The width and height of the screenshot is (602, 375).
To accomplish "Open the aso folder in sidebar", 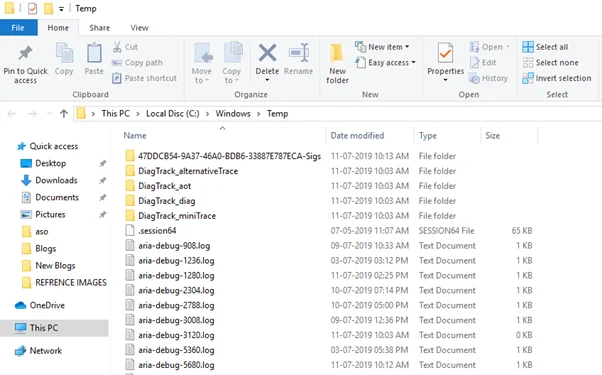I will (35, 232).
